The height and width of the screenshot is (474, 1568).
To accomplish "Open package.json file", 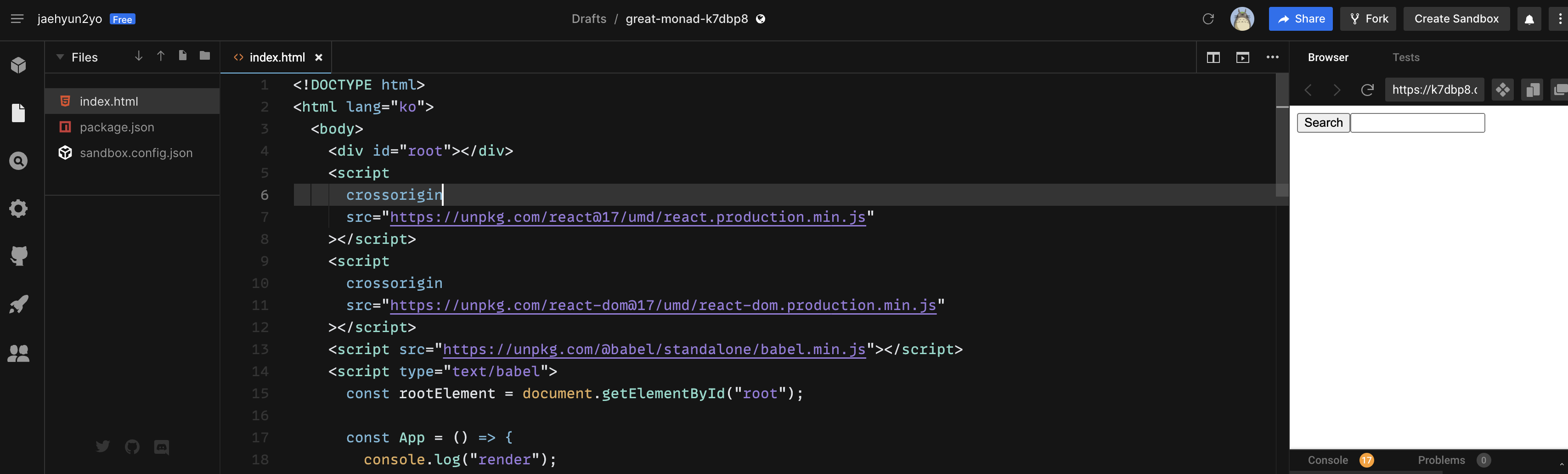I will click(x=132, y=127).
